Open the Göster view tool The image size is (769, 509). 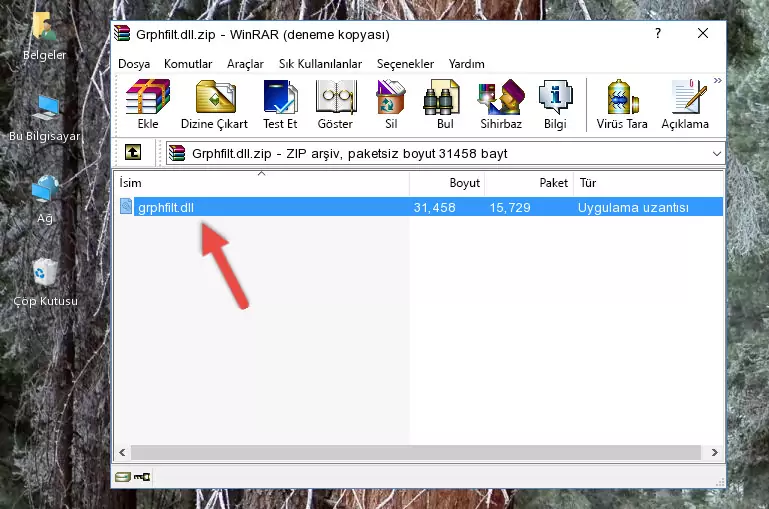tap(335, 104)
